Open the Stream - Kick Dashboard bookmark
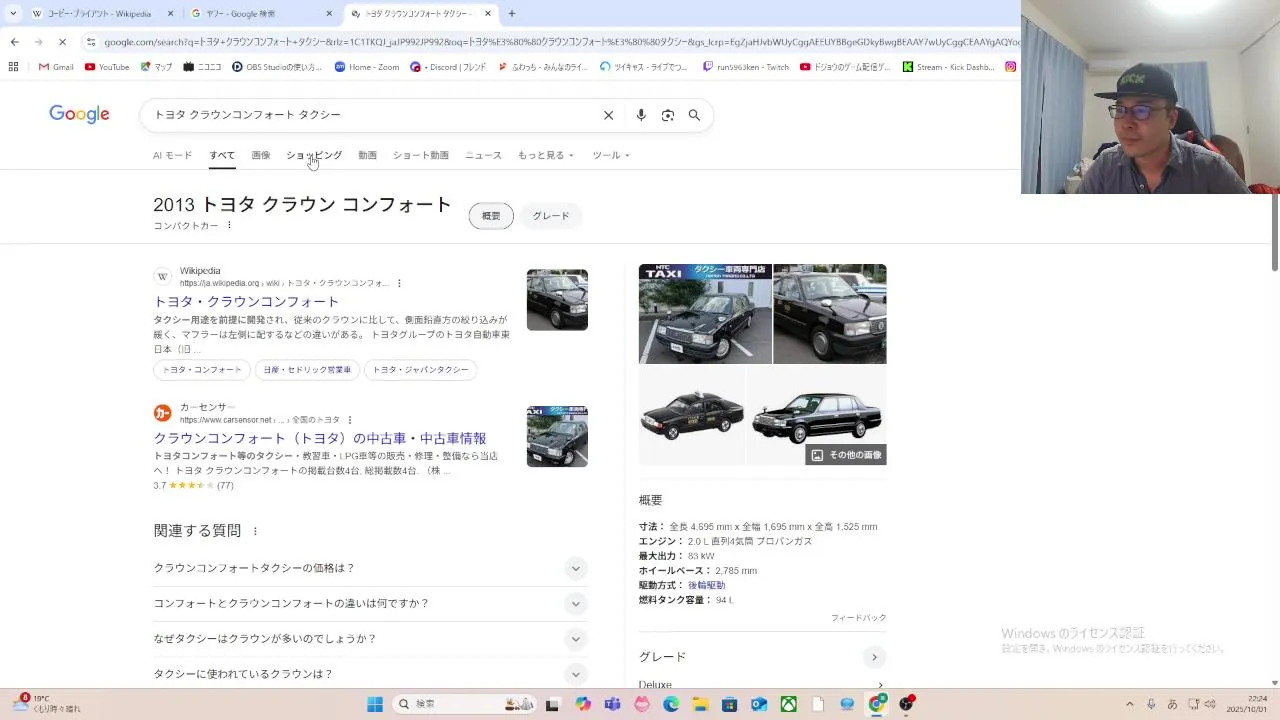 pos(949,67)
